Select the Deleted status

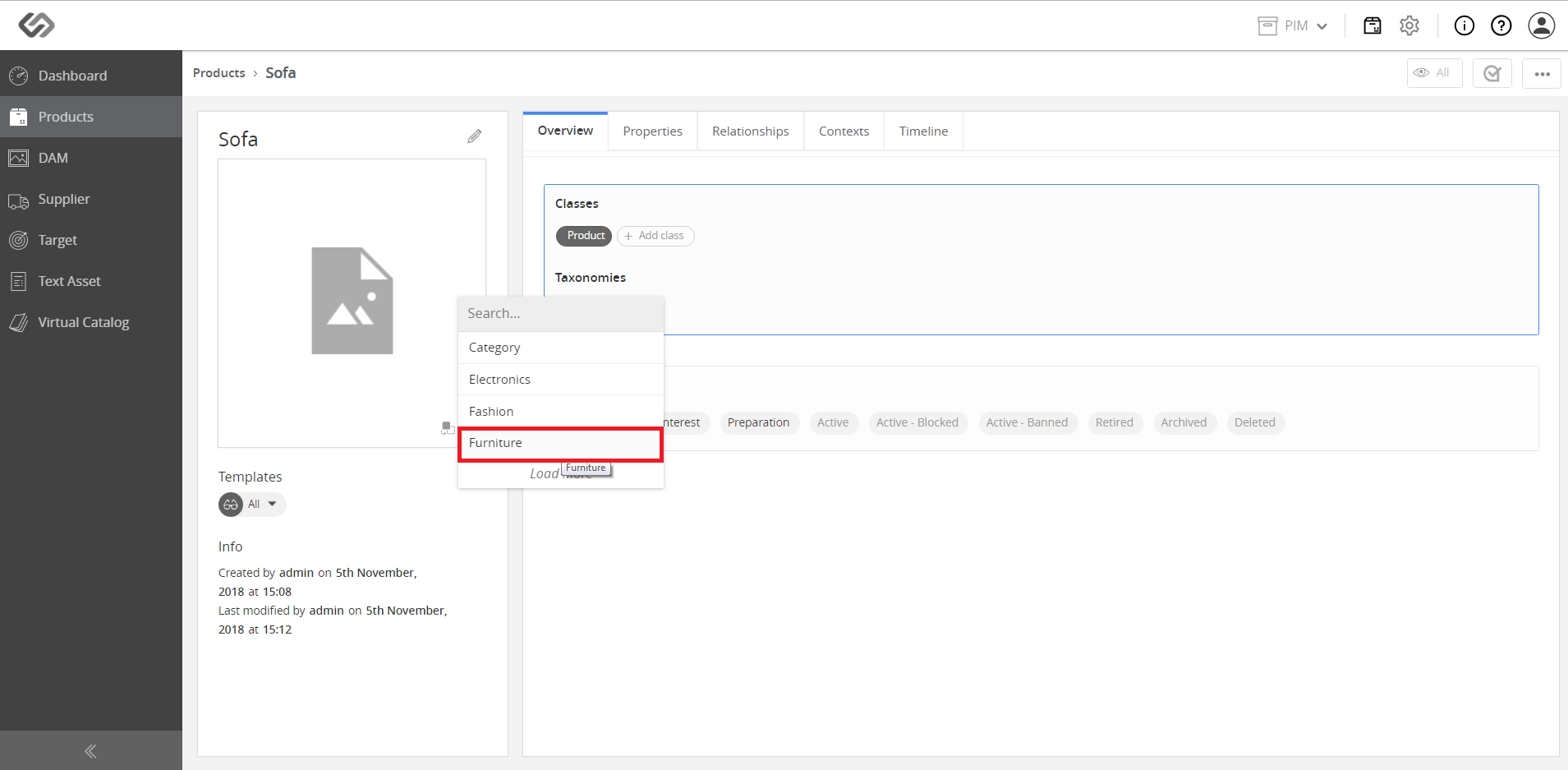(x=1255, y=422)
